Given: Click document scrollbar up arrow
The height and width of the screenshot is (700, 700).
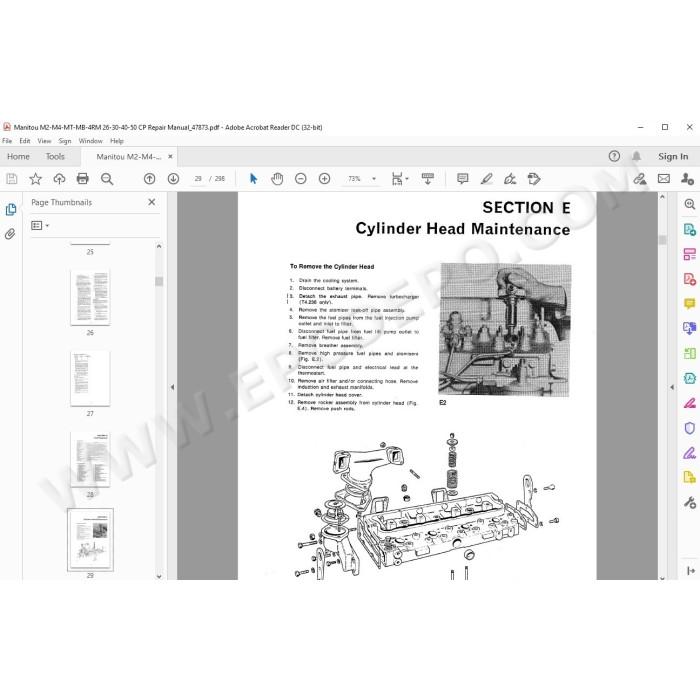Looking at the screenshot, I should pyautogui.click(x=662, y=197).
